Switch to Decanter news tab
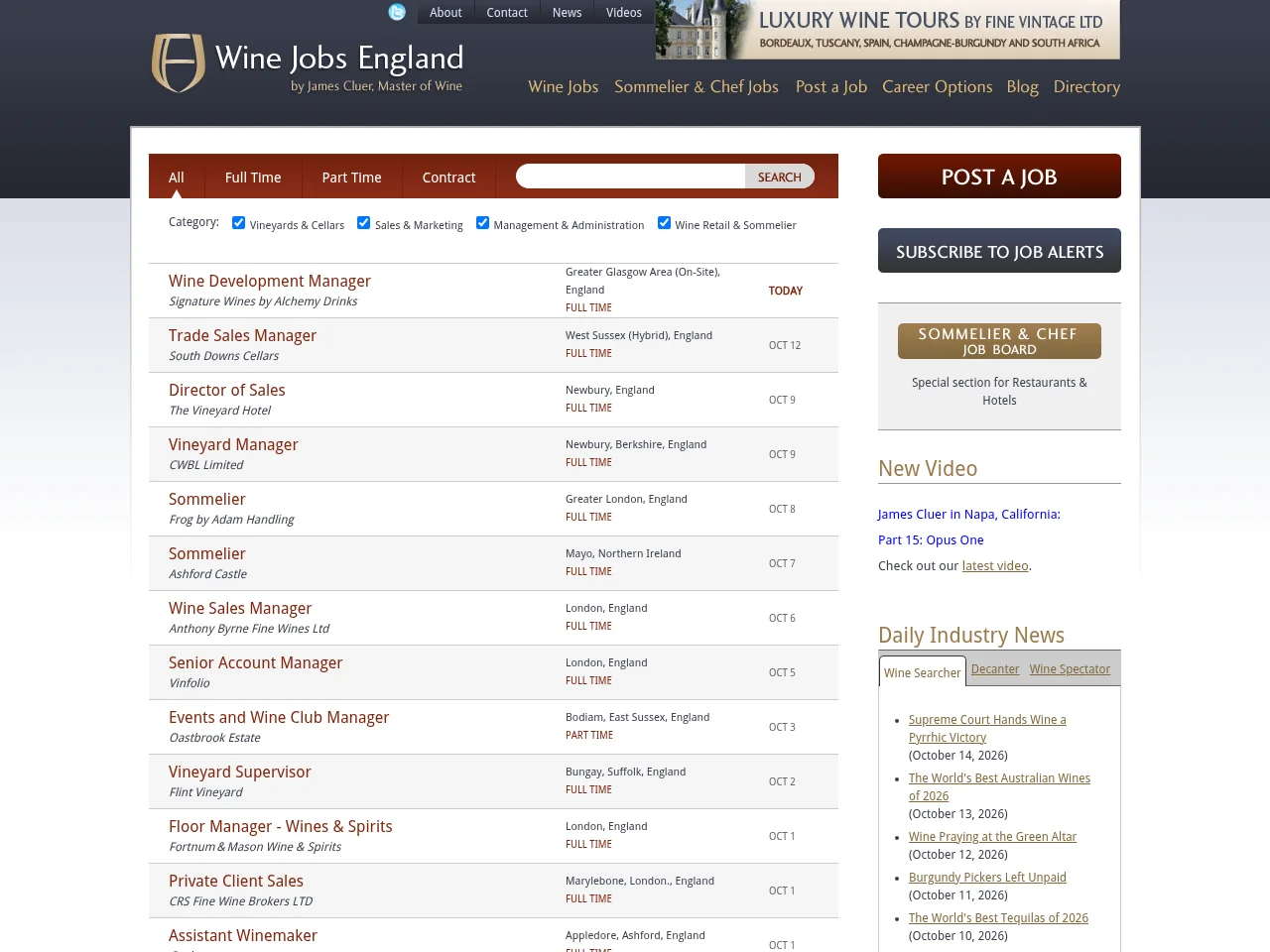This screenshot has height=952, width=1270. (995, 669)
